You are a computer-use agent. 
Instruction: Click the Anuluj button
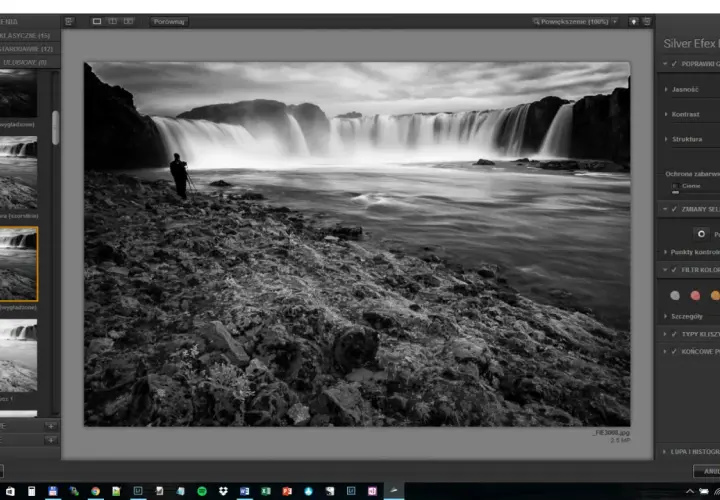point(707,472)
